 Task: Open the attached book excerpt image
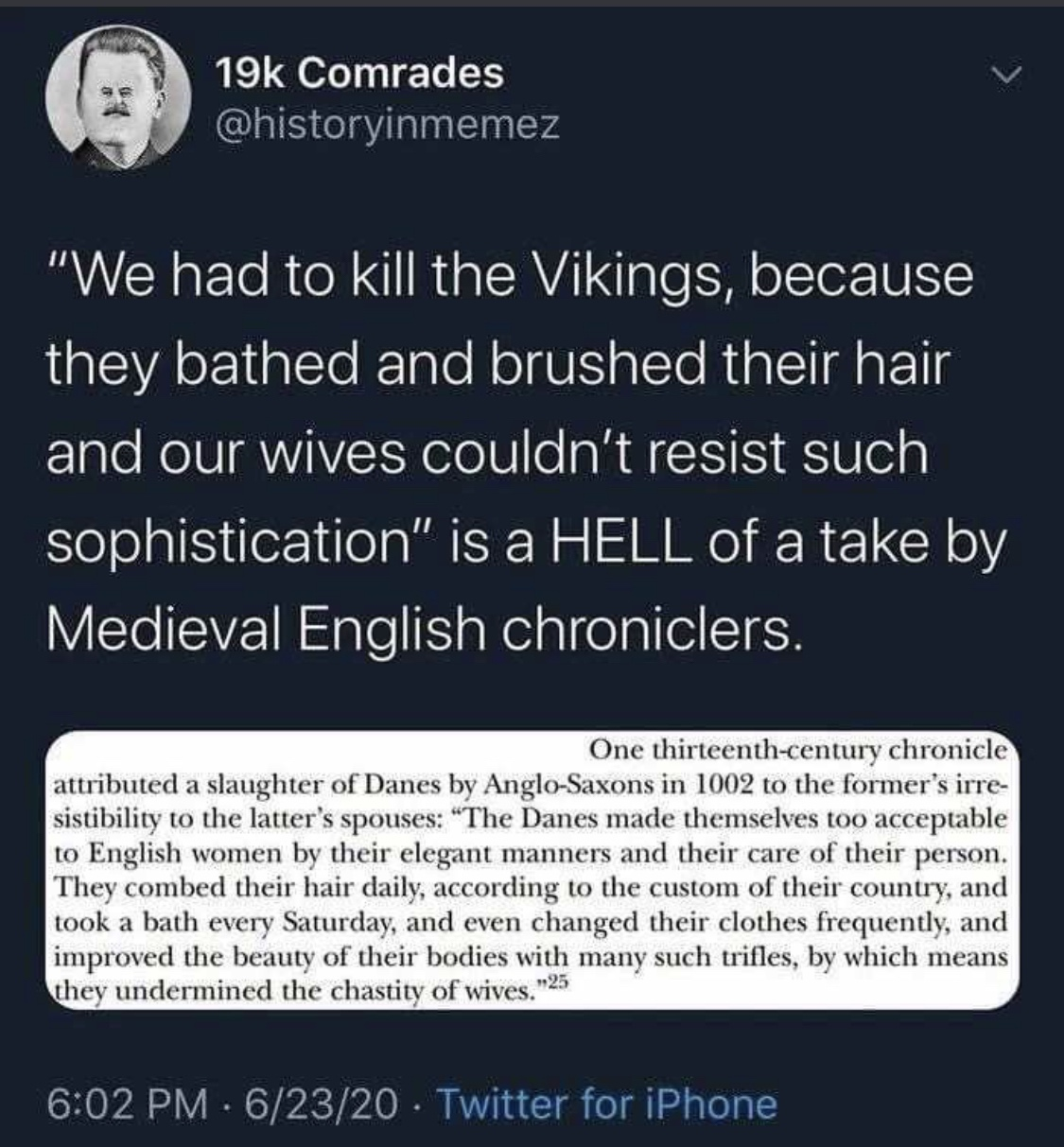(532, 870)
